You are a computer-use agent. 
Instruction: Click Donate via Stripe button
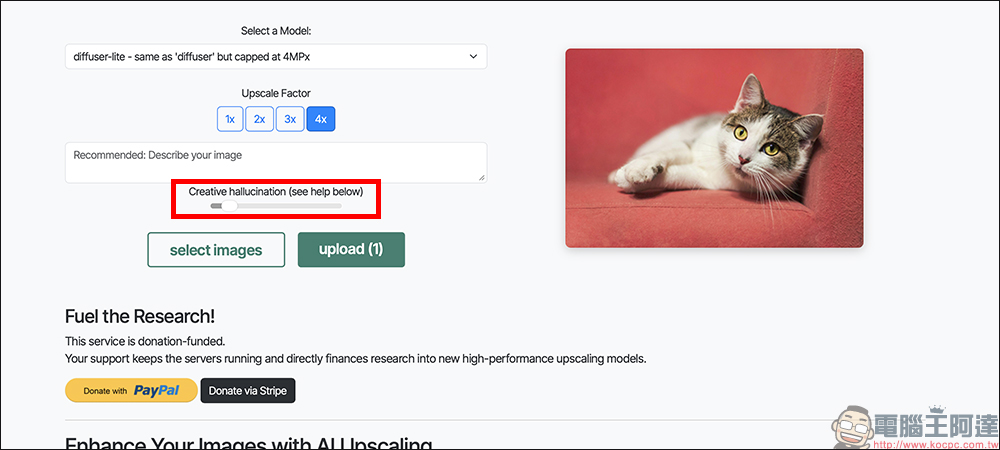click(x=247, y=391)
